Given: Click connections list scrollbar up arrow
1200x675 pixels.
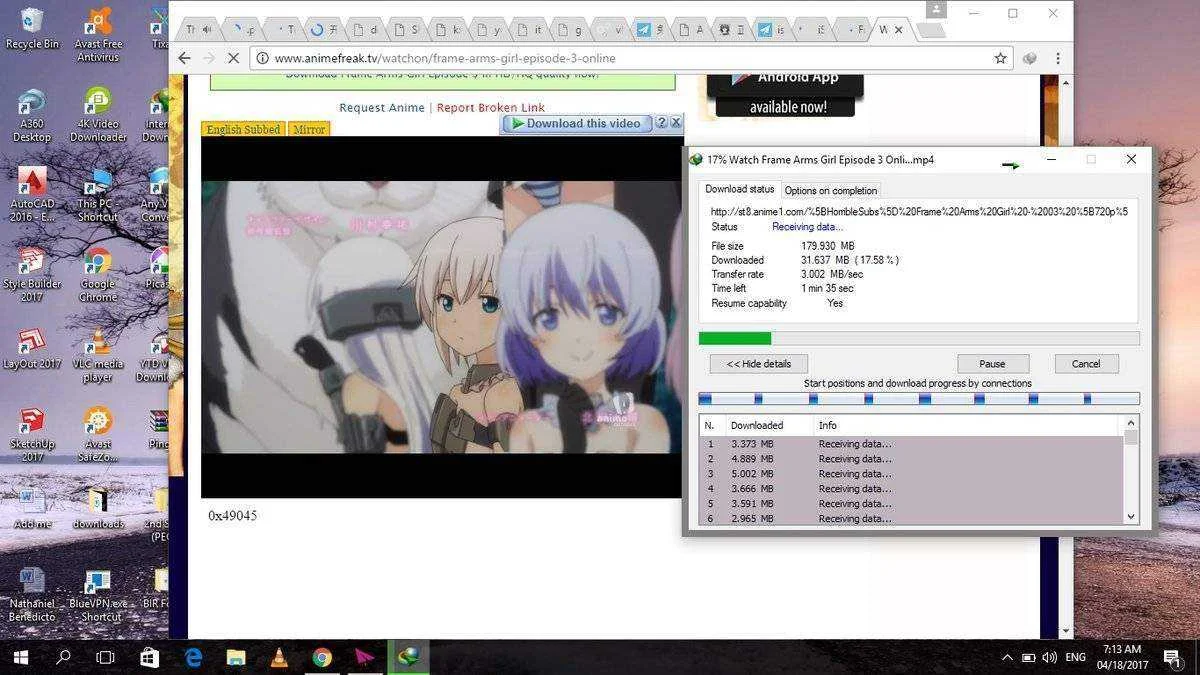Looking at the screenshot, I should click(x=1131, y=424).
